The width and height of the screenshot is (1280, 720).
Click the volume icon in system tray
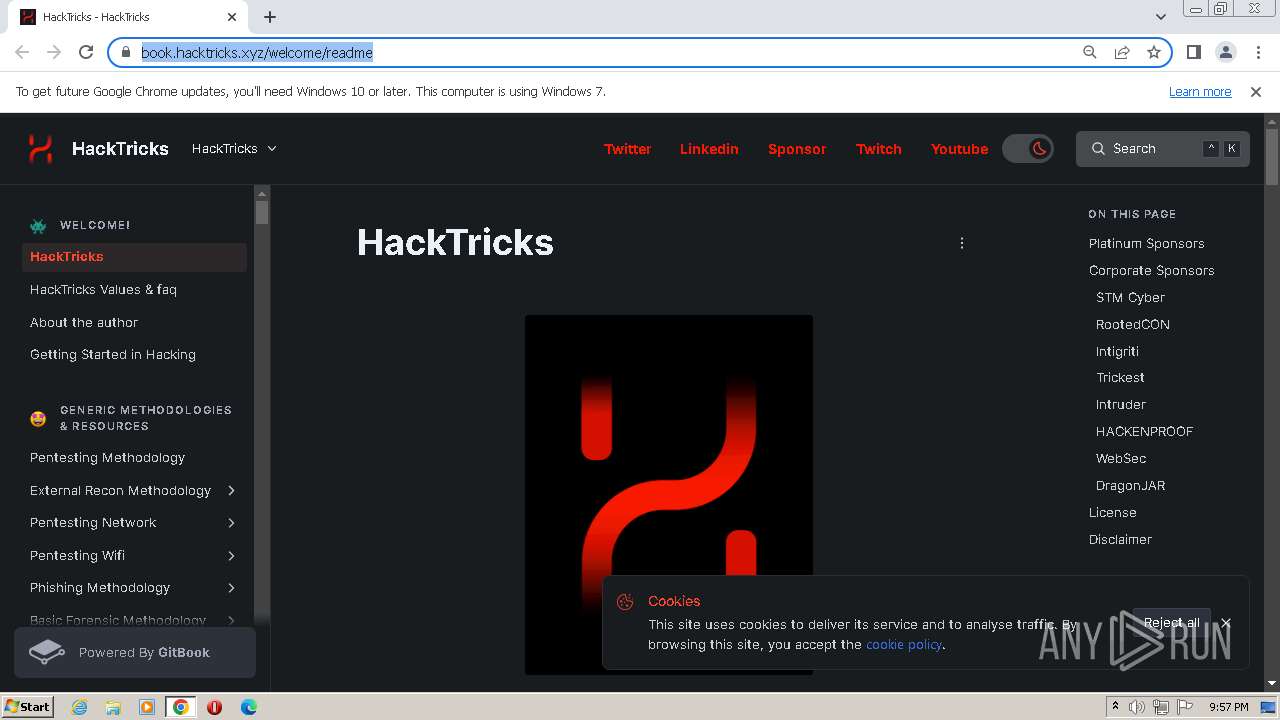click(x=1137, y=707)
